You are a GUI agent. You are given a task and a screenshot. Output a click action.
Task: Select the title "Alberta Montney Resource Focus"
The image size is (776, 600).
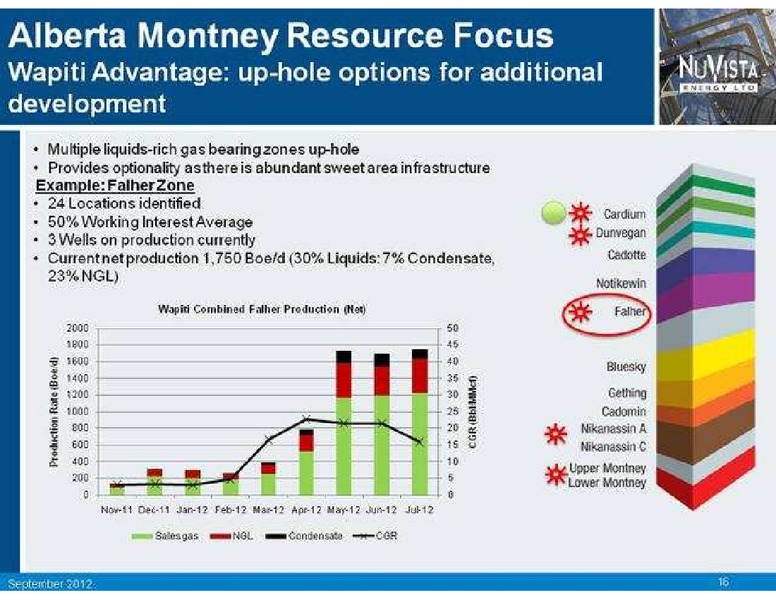(x=281, y=35)
